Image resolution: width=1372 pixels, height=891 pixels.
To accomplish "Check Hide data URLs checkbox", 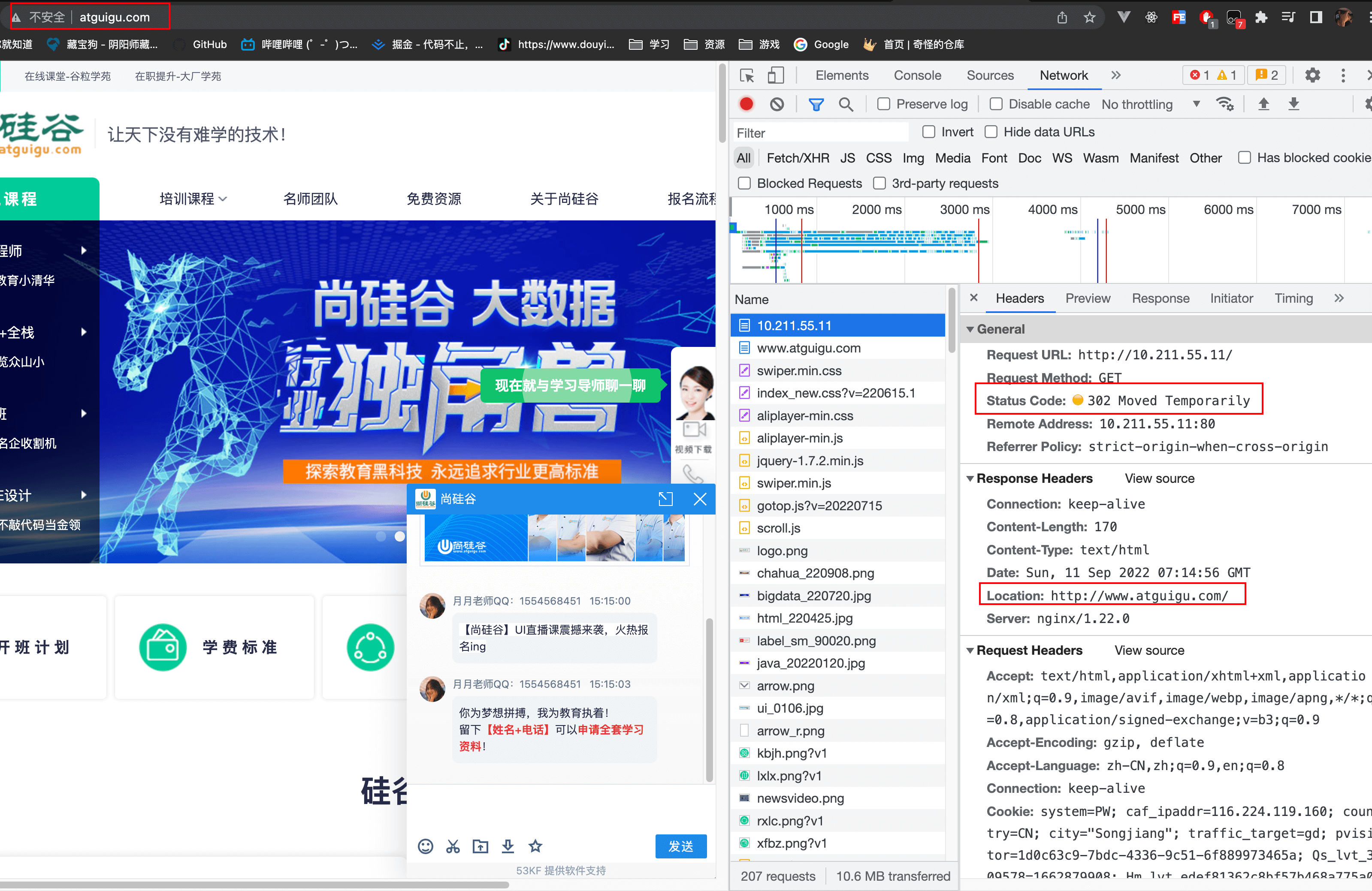I will 990,132.
